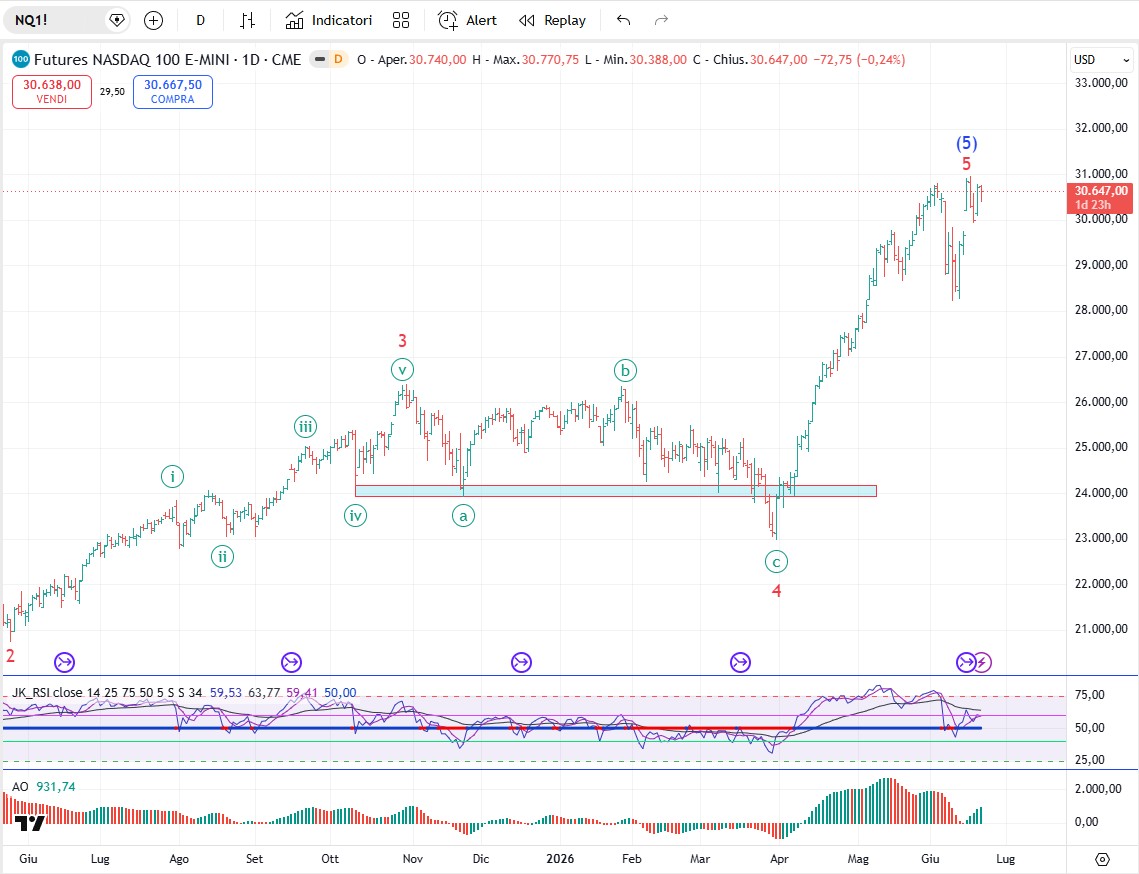Viewport: 1139px width, 874px height.
Task: Select the circled a wave label
Action: [x=463, y=516]
